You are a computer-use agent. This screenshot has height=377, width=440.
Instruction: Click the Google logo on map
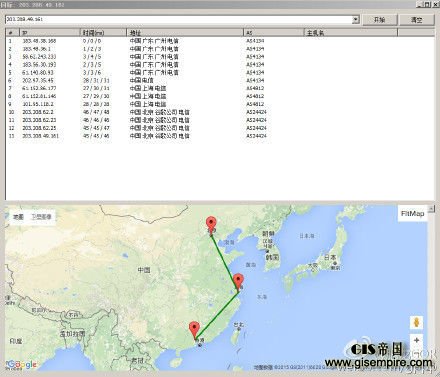tap(22, 364)
